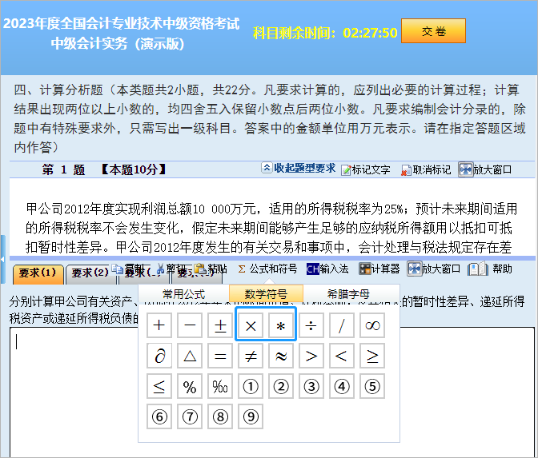Click question header 第 1 题
538x458 pixels.
(63, 169)
